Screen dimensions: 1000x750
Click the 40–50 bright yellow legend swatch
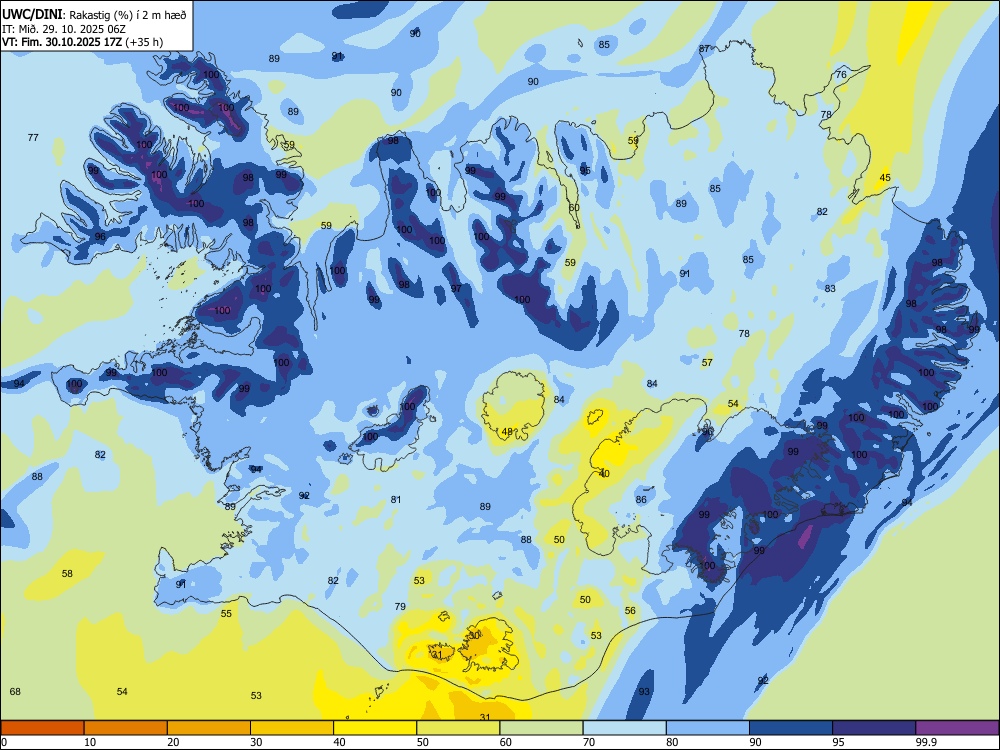pos(375,728)
